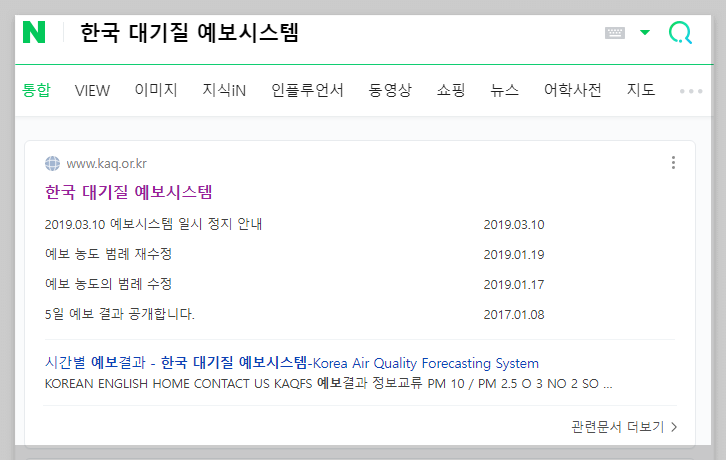Click the date 2019.01.19
Image resolution: width=726 pixels, height=460 pixels.
point(514,255)
